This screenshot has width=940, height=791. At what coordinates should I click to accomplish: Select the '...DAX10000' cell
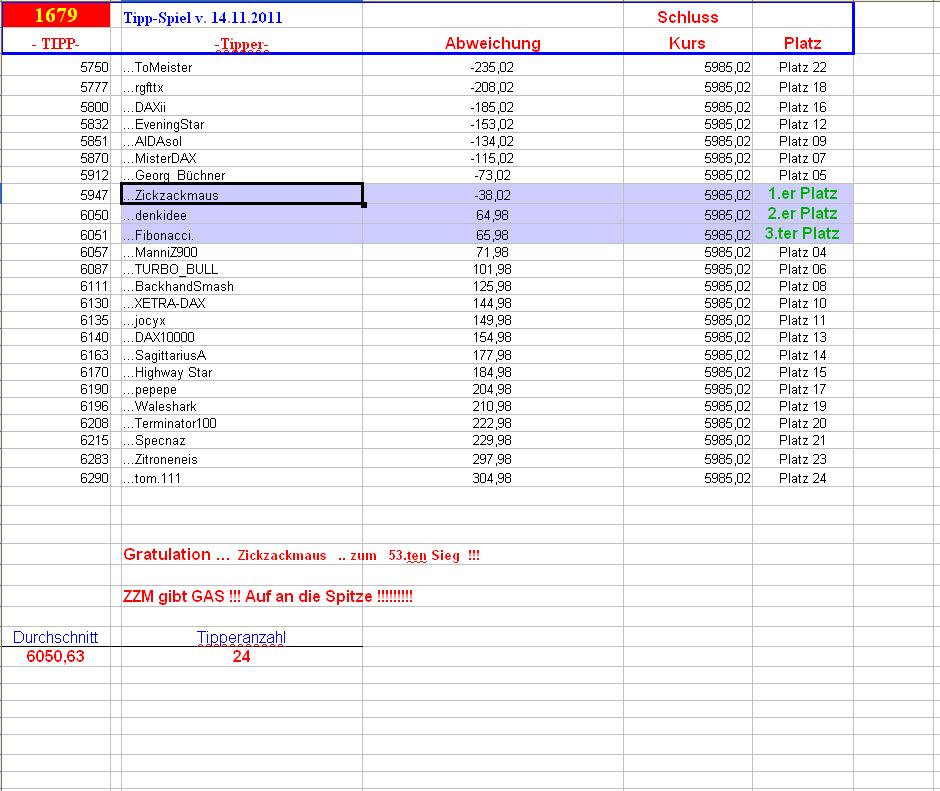point(242,337)
